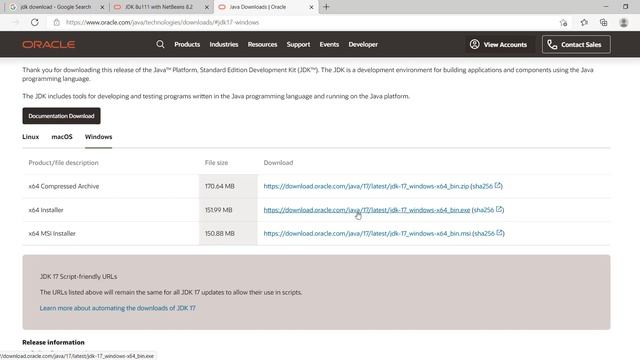640x360 pixels.
Task: Open a new browser tab
Action: tap(326, 7)
